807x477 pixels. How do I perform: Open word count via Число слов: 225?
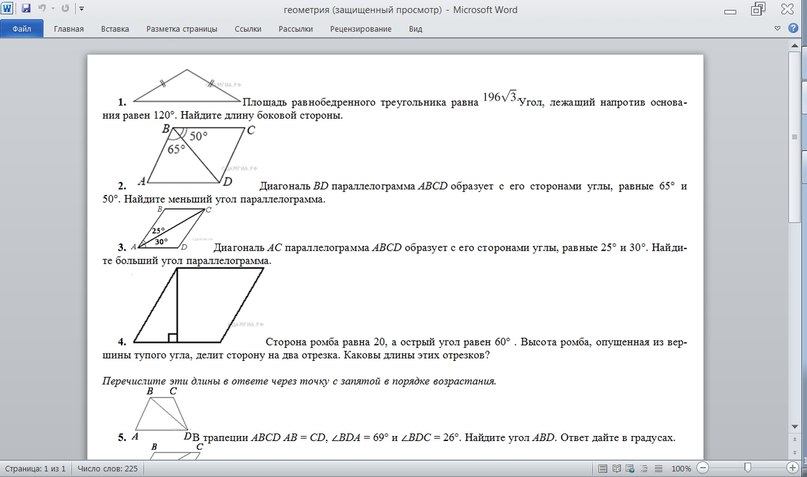click(x=108, y=469)
